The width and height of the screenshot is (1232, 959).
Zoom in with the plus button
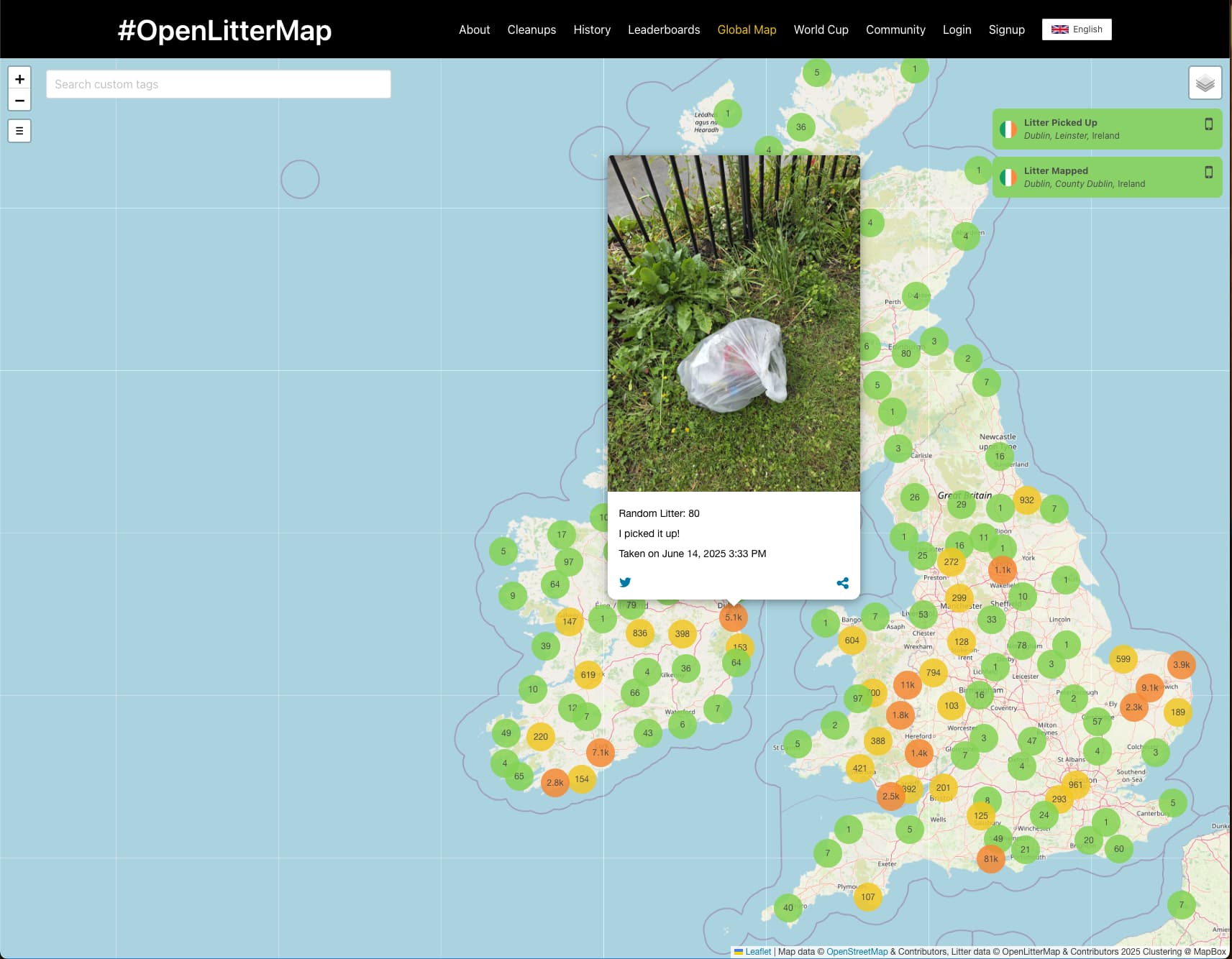19,79
